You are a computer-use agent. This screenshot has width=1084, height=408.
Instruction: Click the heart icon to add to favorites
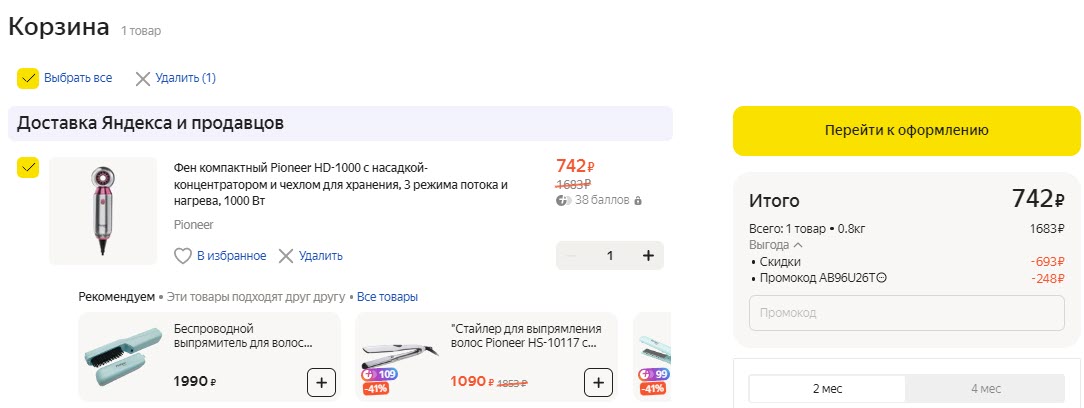click(x=183, y=256)
